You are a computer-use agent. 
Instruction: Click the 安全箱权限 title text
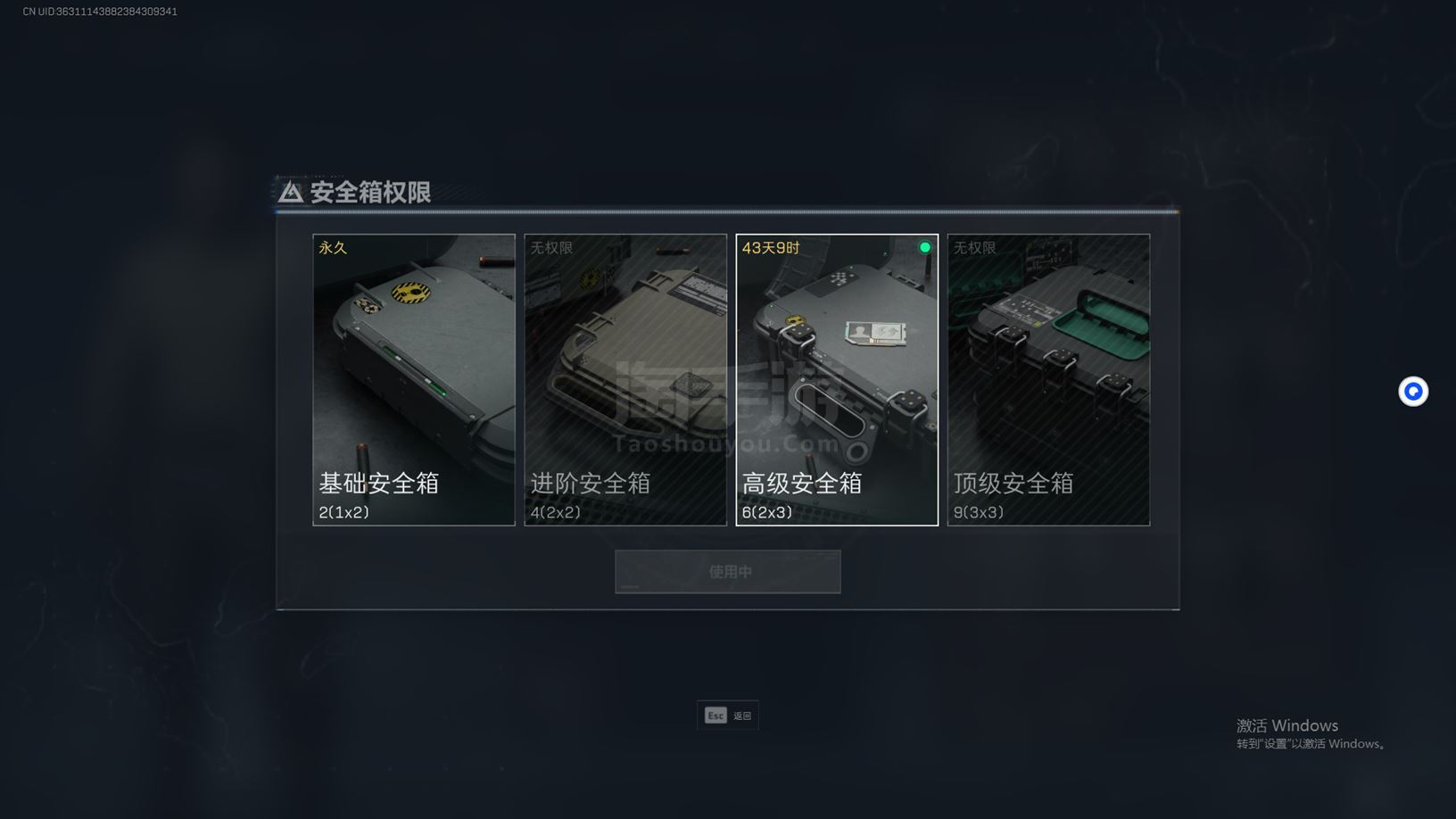pyautogui.click(x=370, y=192)
